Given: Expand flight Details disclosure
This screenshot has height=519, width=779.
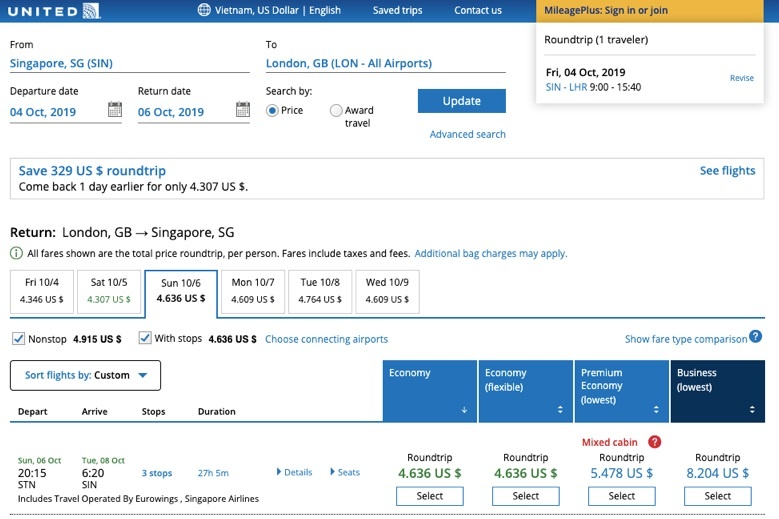Looking at the screenshot, I should tap(294, 472).
